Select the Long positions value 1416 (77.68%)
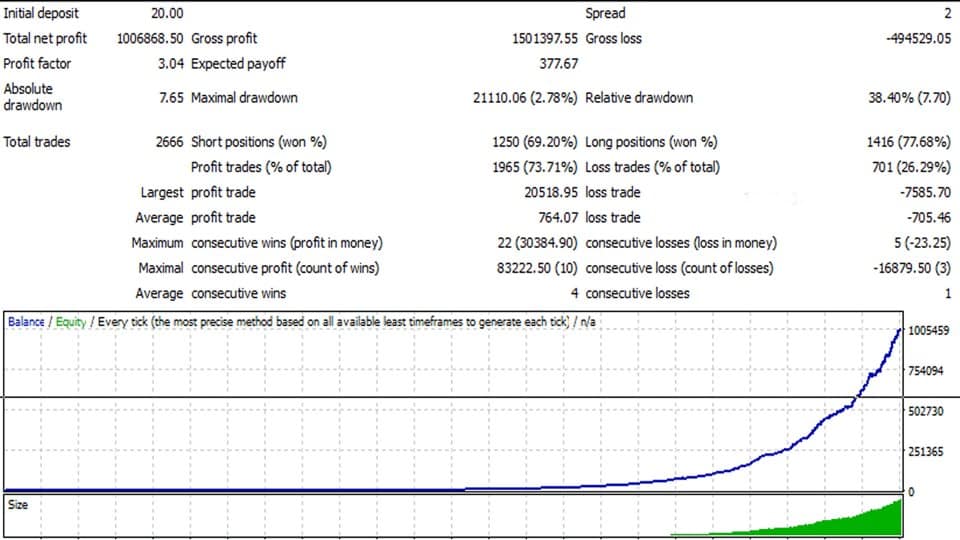 pos(908,142)
